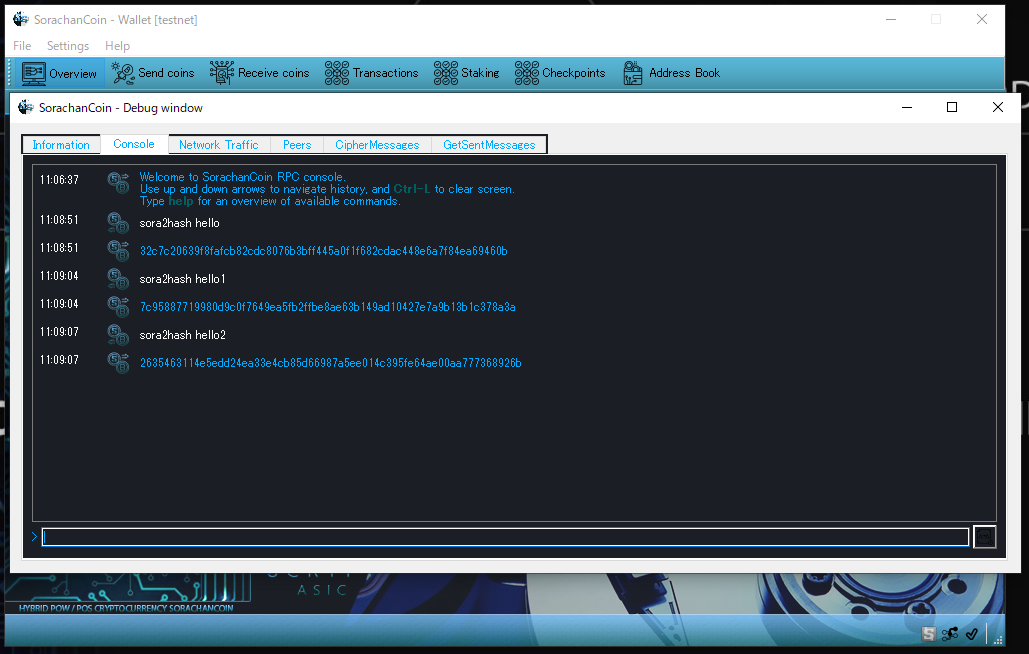Open the Overview page from toolbar
The height and width of the screenshot is (654, 1029).
pos(60,73)
